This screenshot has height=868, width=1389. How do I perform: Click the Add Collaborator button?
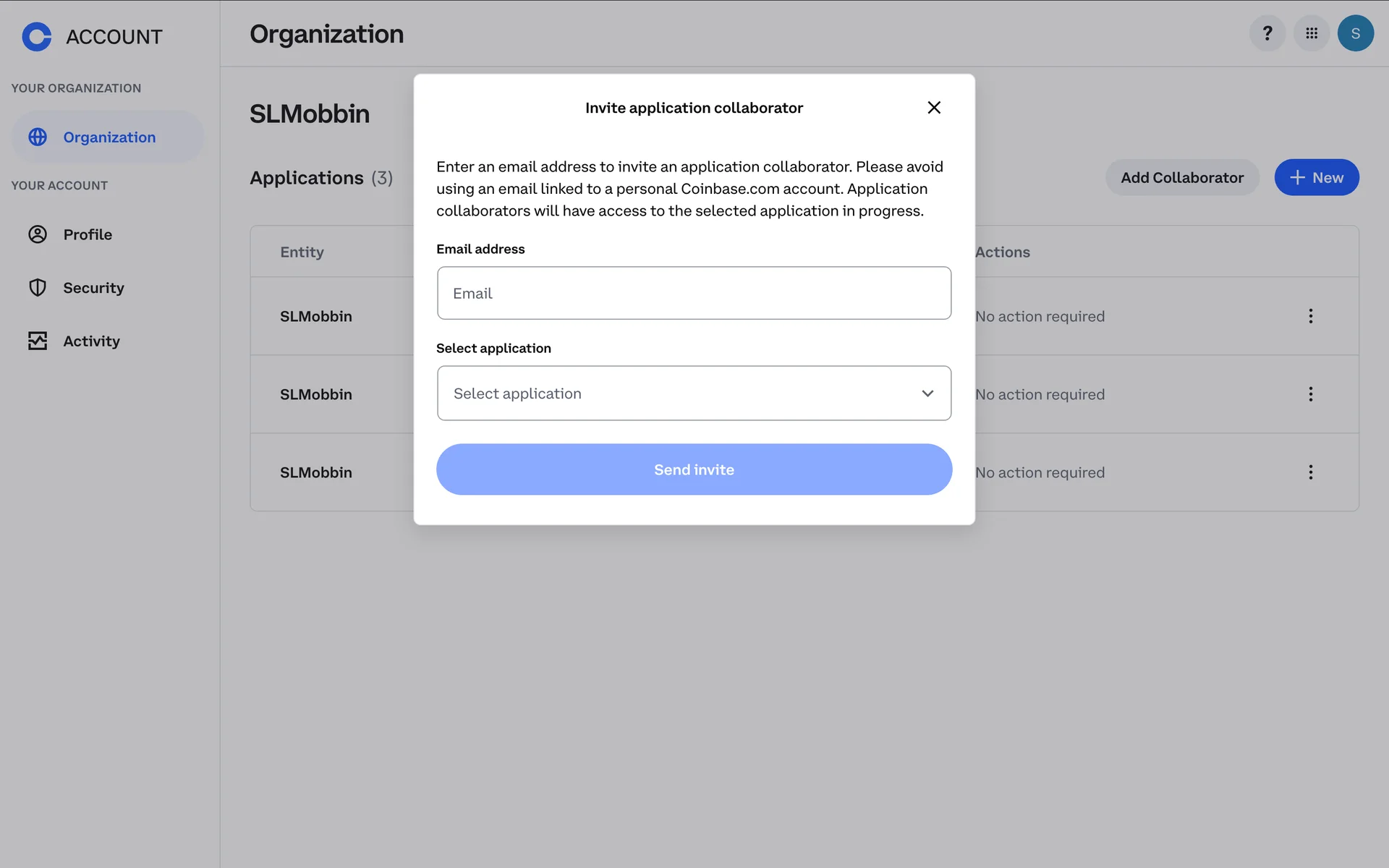tap(1181, 177)
